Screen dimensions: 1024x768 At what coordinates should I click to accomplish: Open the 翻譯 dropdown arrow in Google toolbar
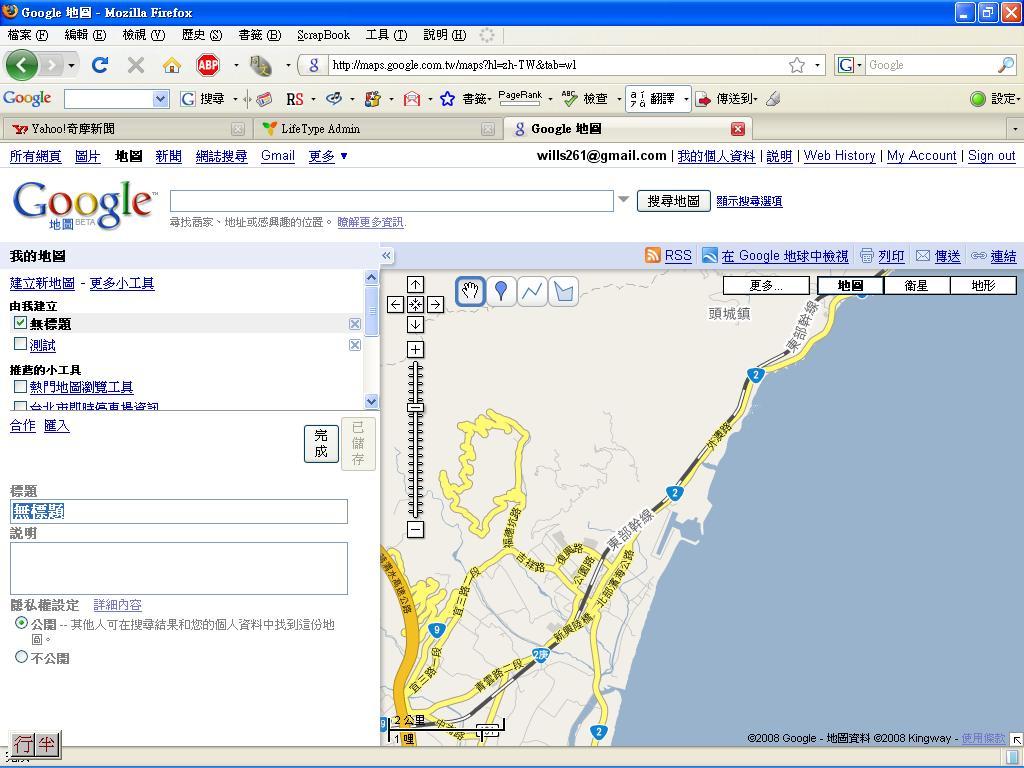point(686,99)
